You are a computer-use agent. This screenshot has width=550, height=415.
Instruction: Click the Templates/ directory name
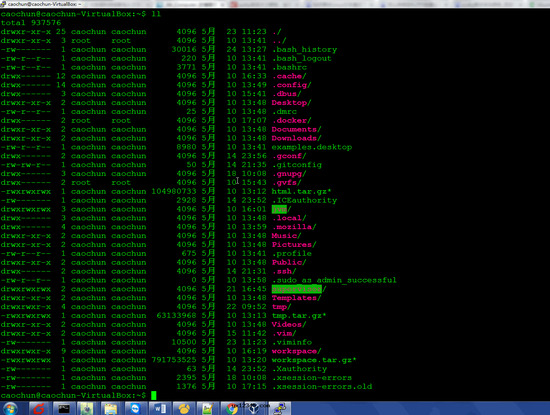click(x=296, y=298)
